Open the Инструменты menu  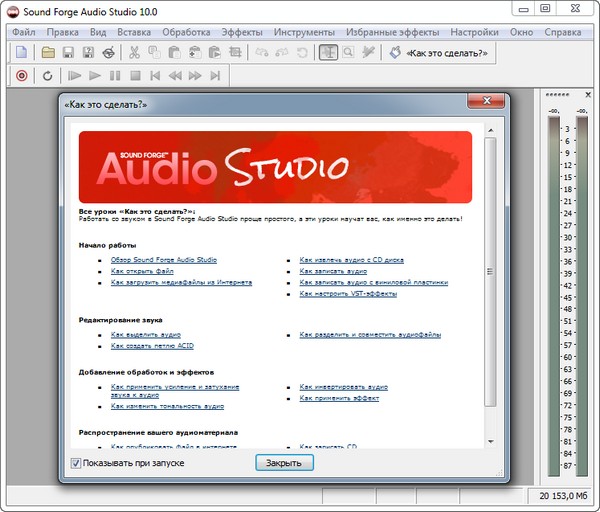(x=304, y=32)
